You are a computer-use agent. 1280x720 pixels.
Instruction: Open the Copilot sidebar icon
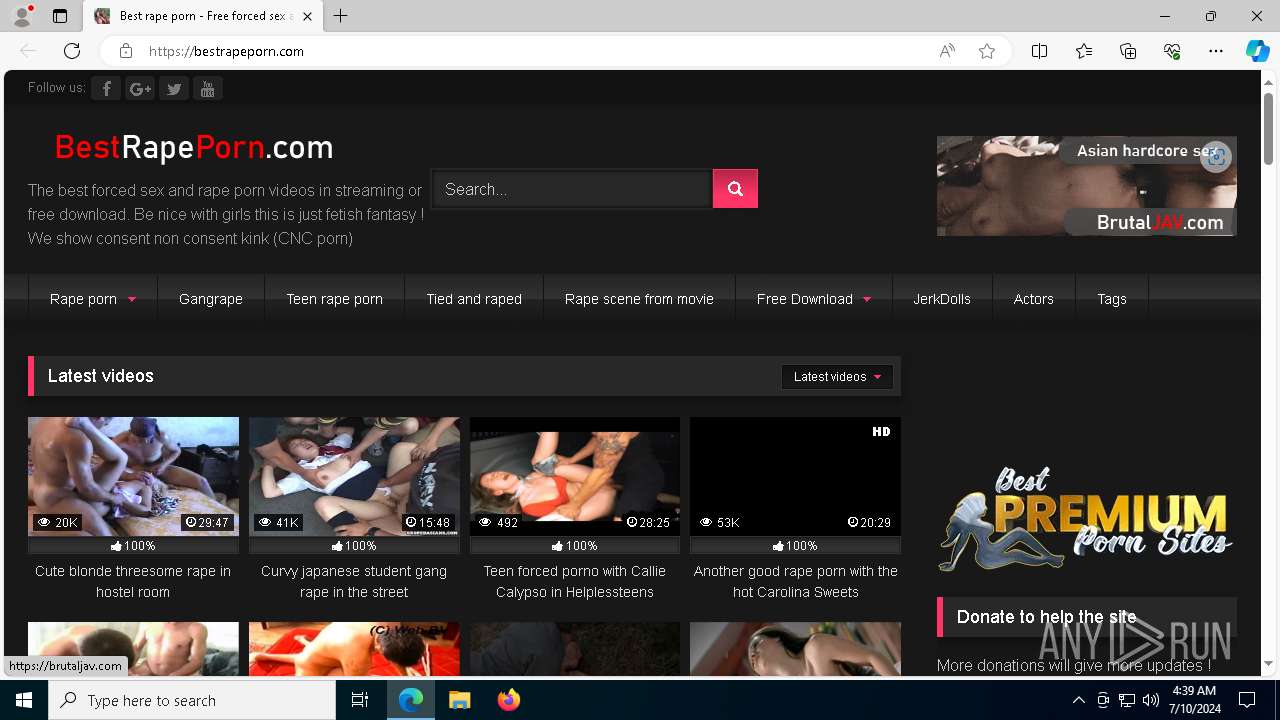(x=1257, y=51)
